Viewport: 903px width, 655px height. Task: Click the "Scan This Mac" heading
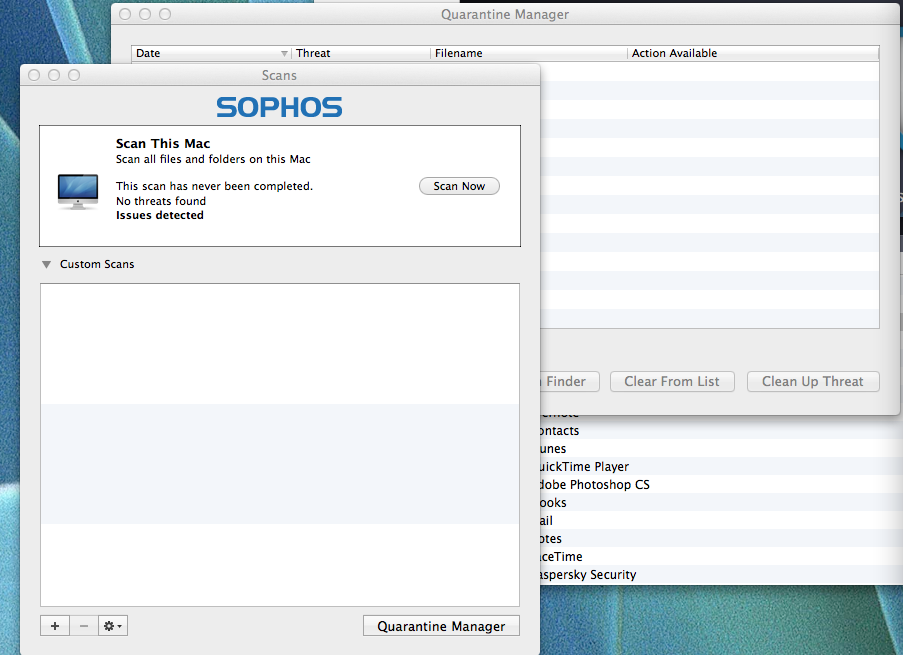pyautogui.click(x=163, y=143)
